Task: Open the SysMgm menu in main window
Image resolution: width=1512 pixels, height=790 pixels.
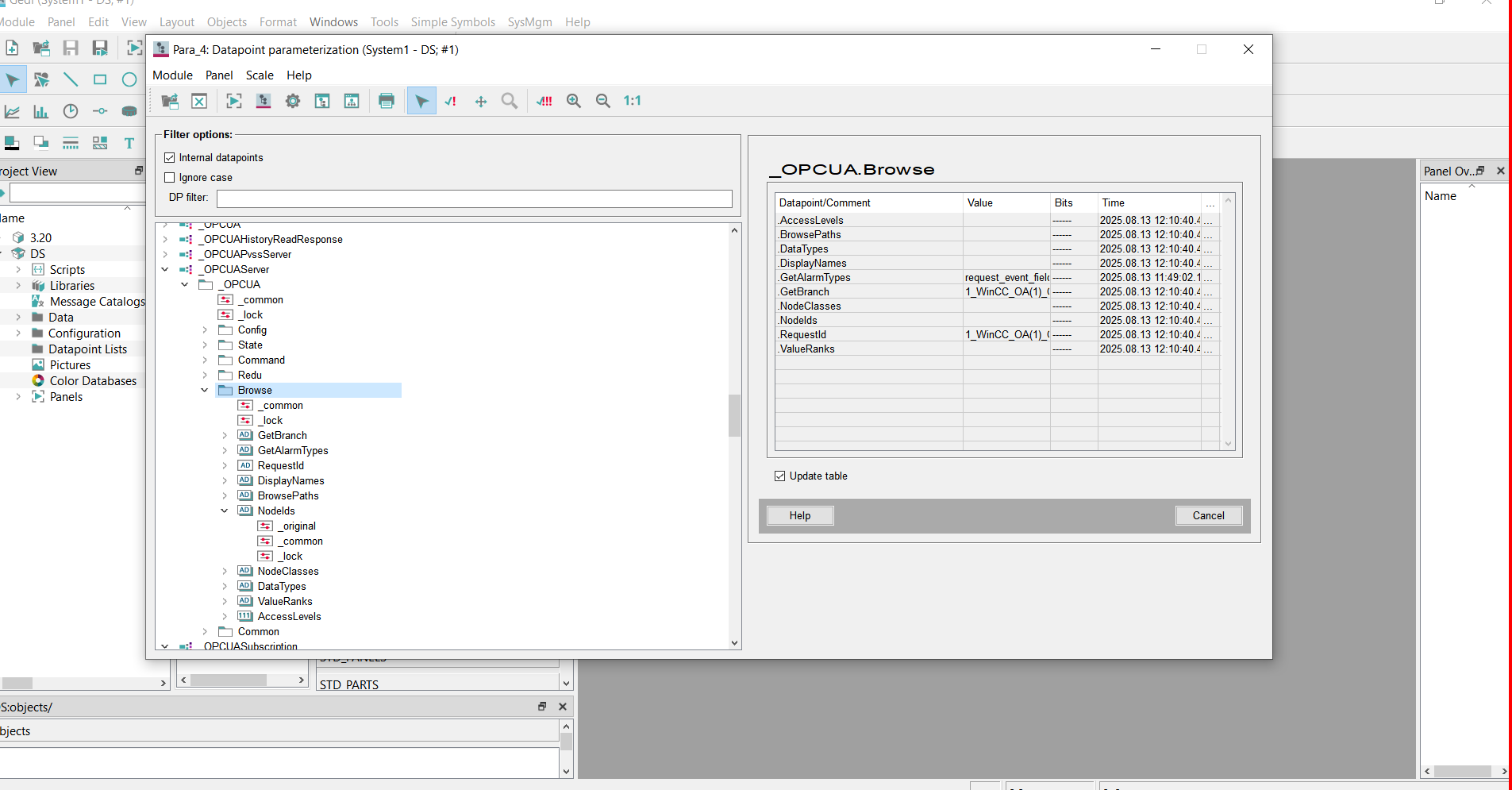Action: click(529, 22)
